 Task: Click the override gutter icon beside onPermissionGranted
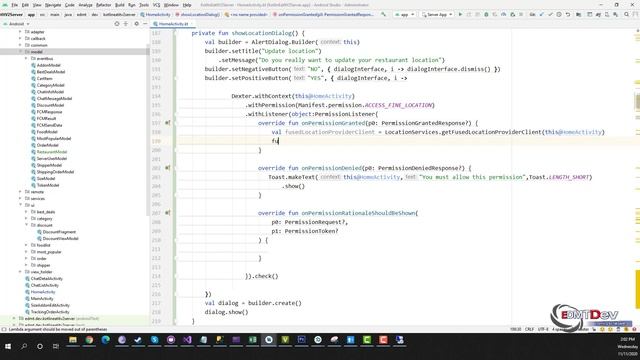pos(167,123)
